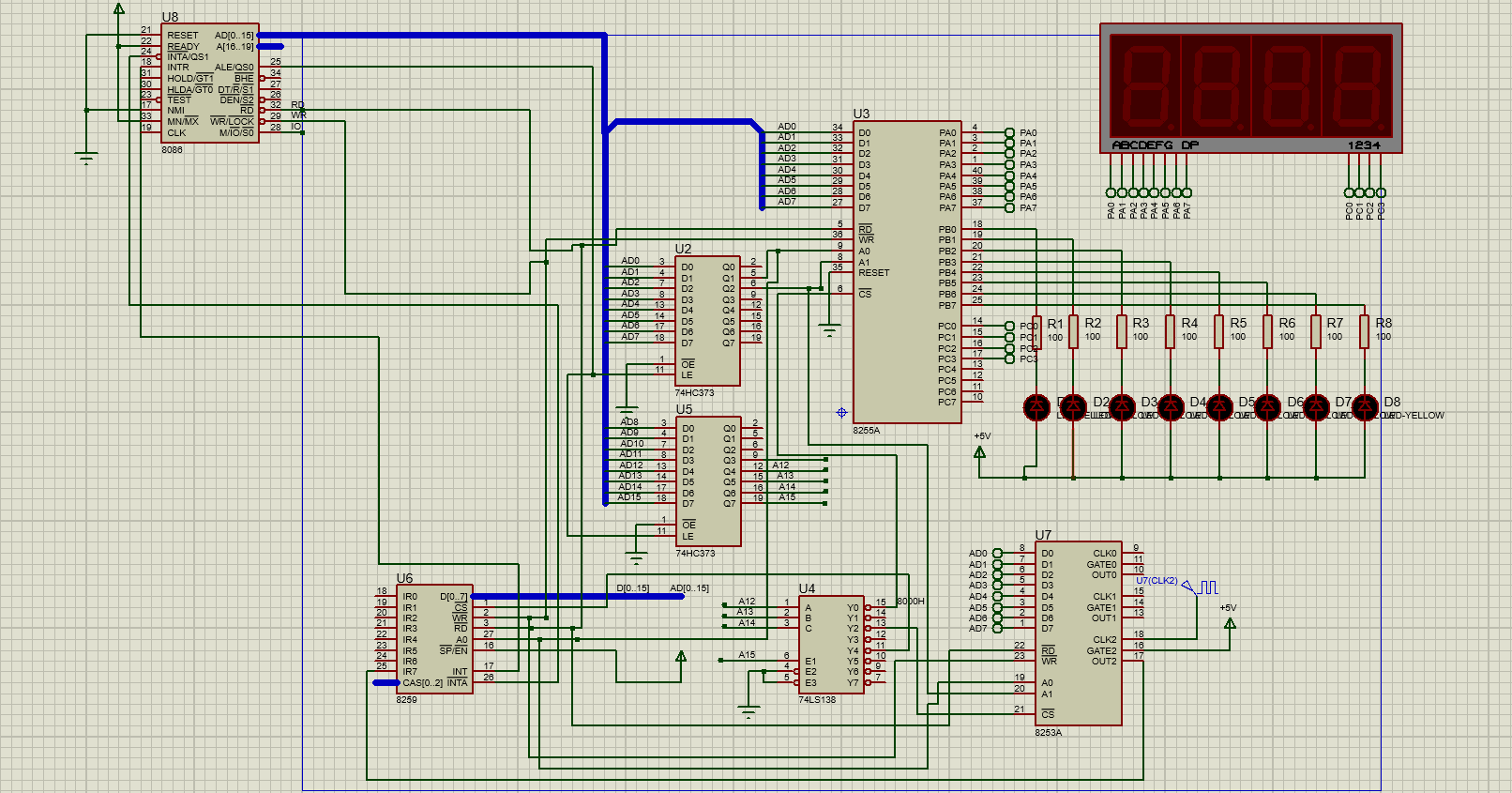Click the +5V power terminal near the LEDs

coord(980,451)
